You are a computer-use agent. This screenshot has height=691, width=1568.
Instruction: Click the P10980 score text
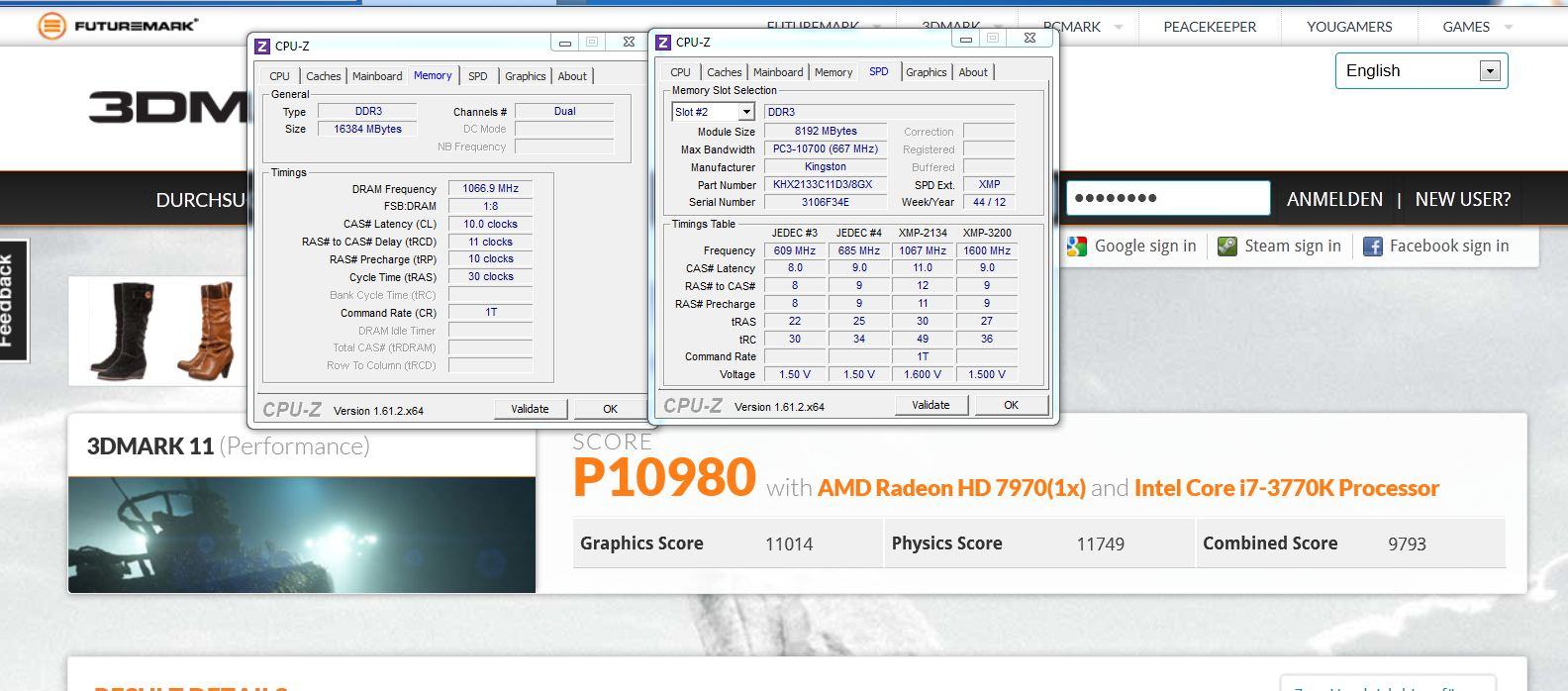tap(664, 478)
